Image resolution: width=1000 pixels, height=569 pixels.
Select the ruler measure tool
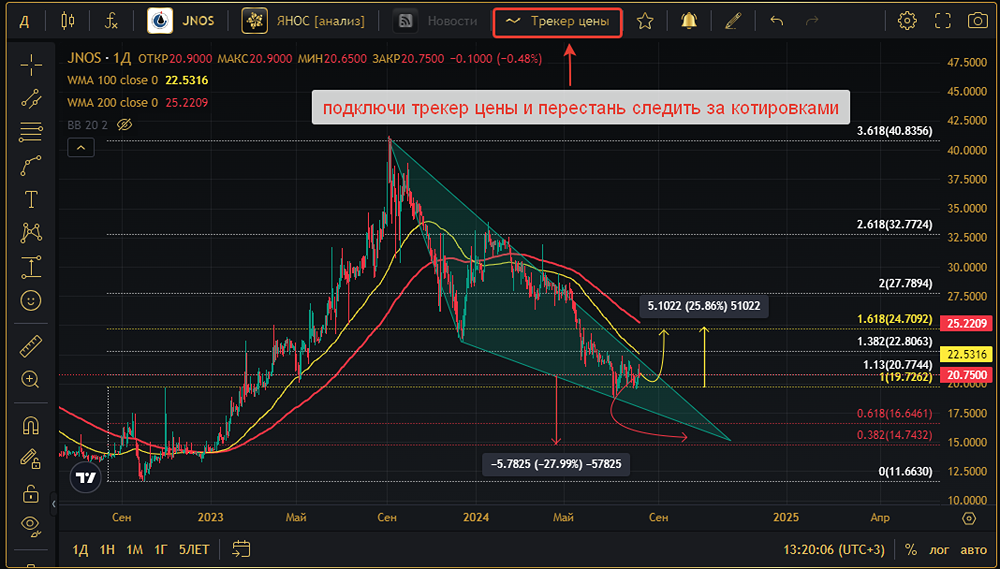(31, 346)
